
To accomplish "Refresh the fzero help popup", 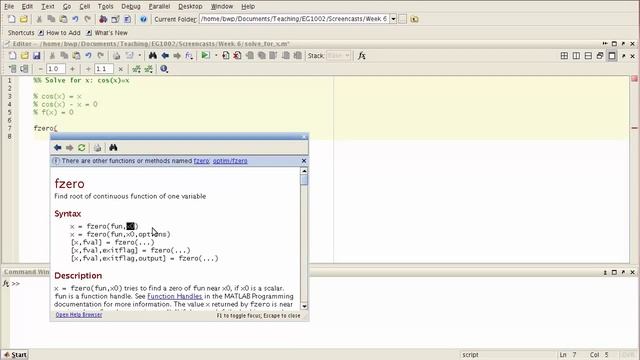I will [82, 148].
